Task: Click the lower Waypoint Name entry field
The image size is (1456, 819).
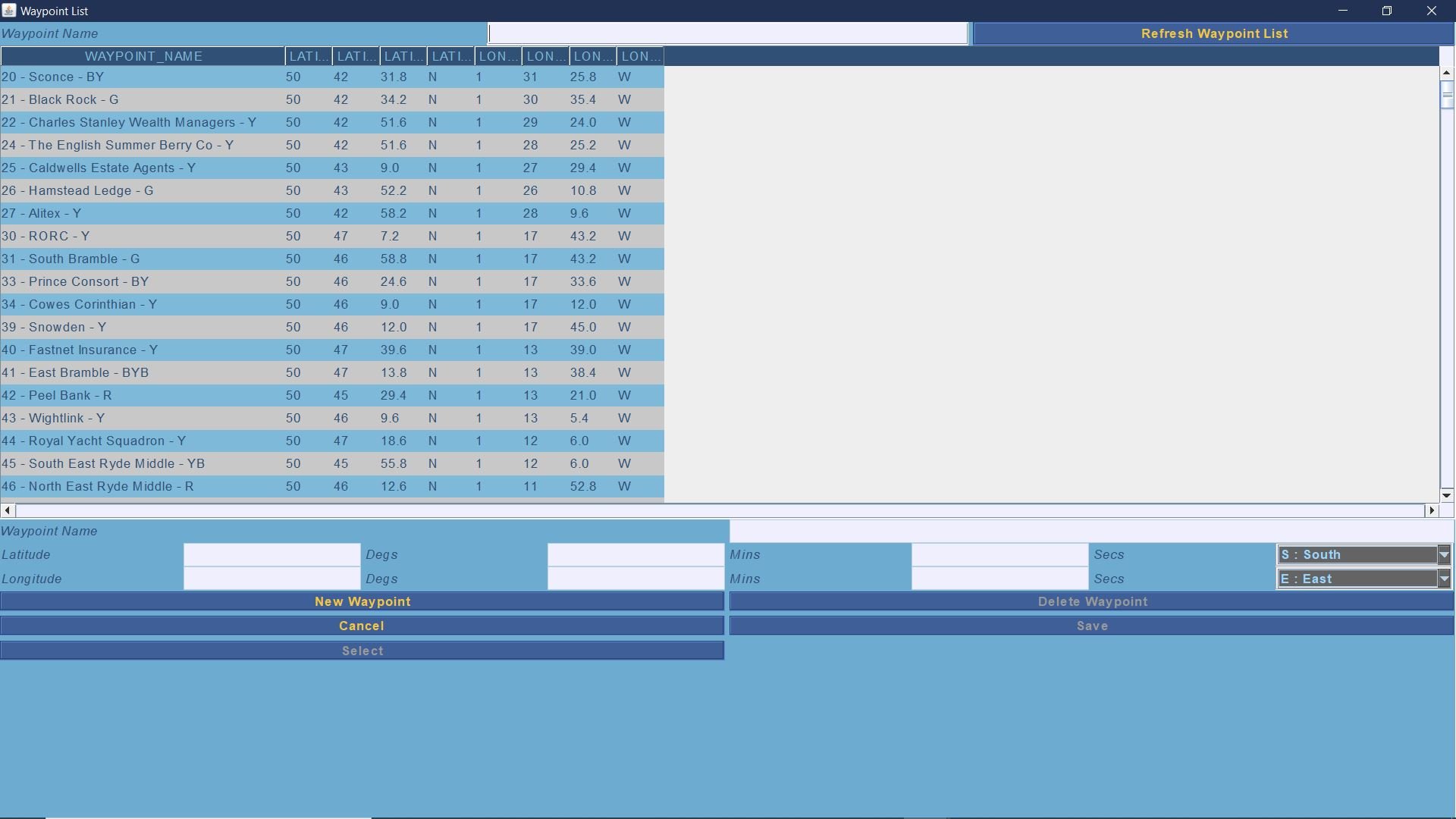Action: [x=1090, y=531]
